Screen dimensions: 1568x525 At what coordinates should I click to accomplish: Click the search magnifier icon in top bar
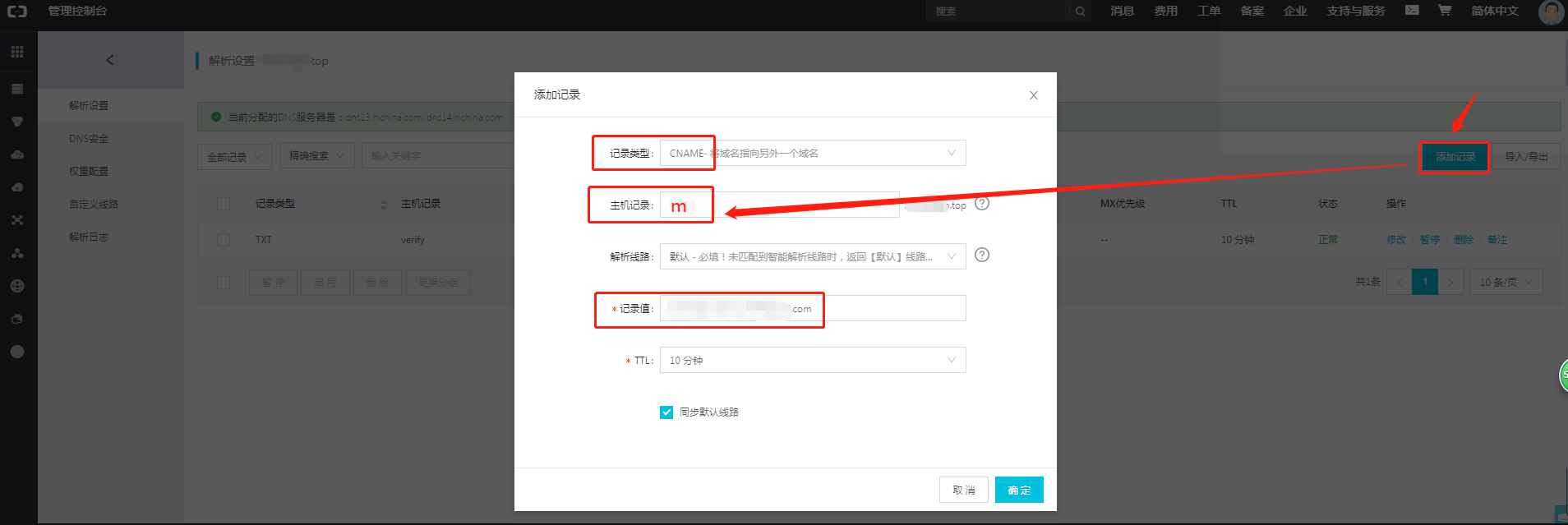pos(1080,12)
